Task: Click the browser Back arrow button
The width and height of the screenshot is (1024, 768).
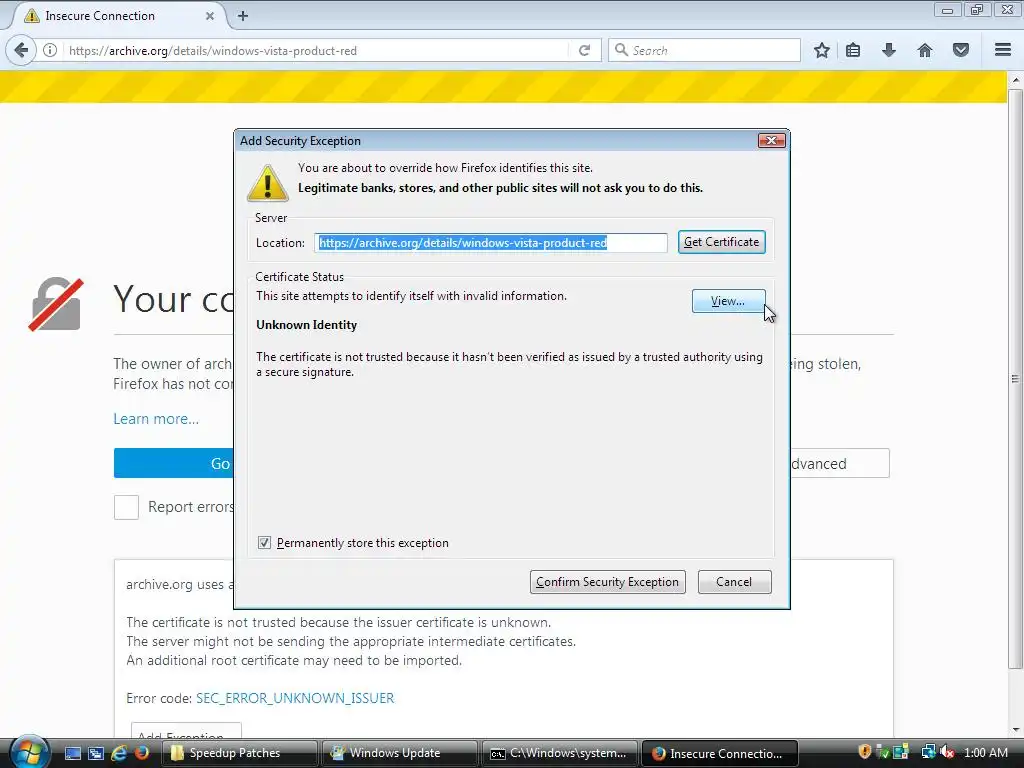Action: pos(22,50)
